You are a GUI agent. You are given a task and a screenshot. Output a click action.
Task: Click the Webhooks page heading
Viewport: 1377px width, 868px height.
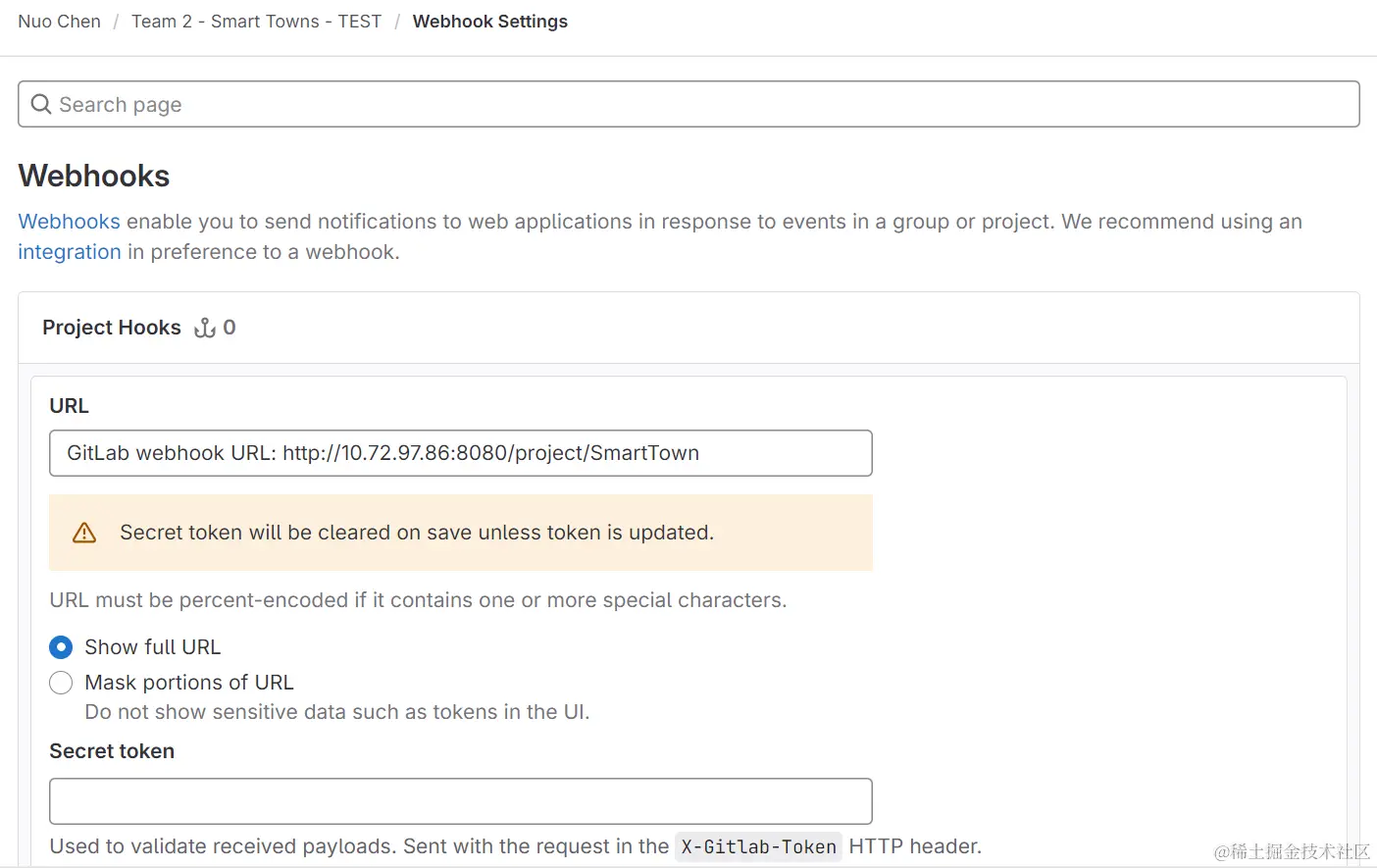[x=94, y=176]
